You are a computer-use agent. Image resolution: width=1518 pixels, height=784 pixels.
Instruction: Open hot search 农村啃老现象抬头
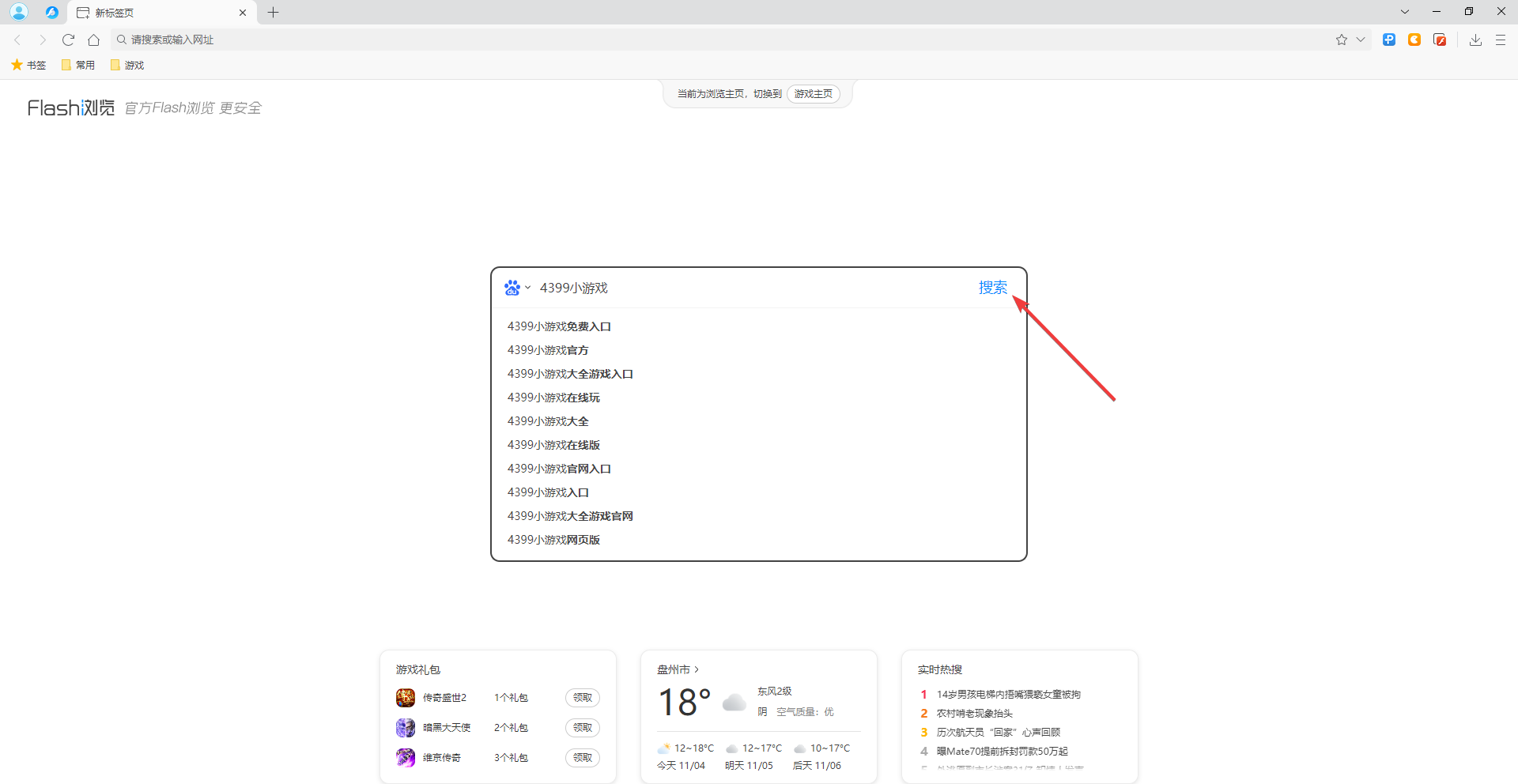click(x=975, y=714)
